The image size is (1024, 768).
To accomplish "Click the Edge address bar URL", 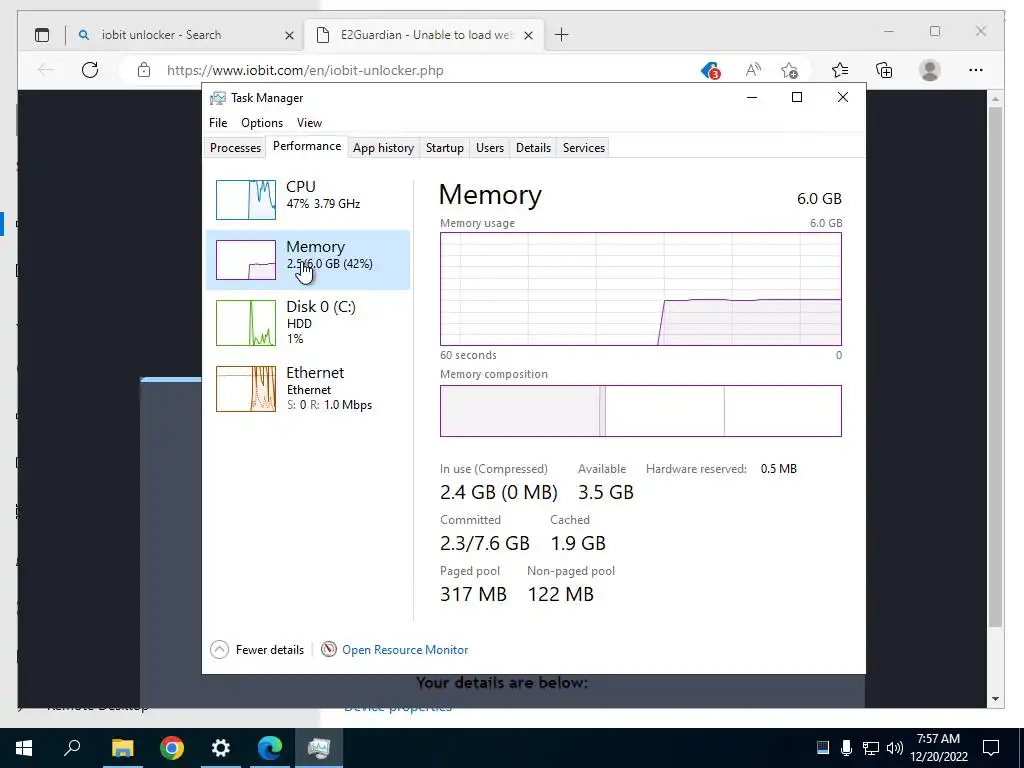I will click(x=305, y=71).
